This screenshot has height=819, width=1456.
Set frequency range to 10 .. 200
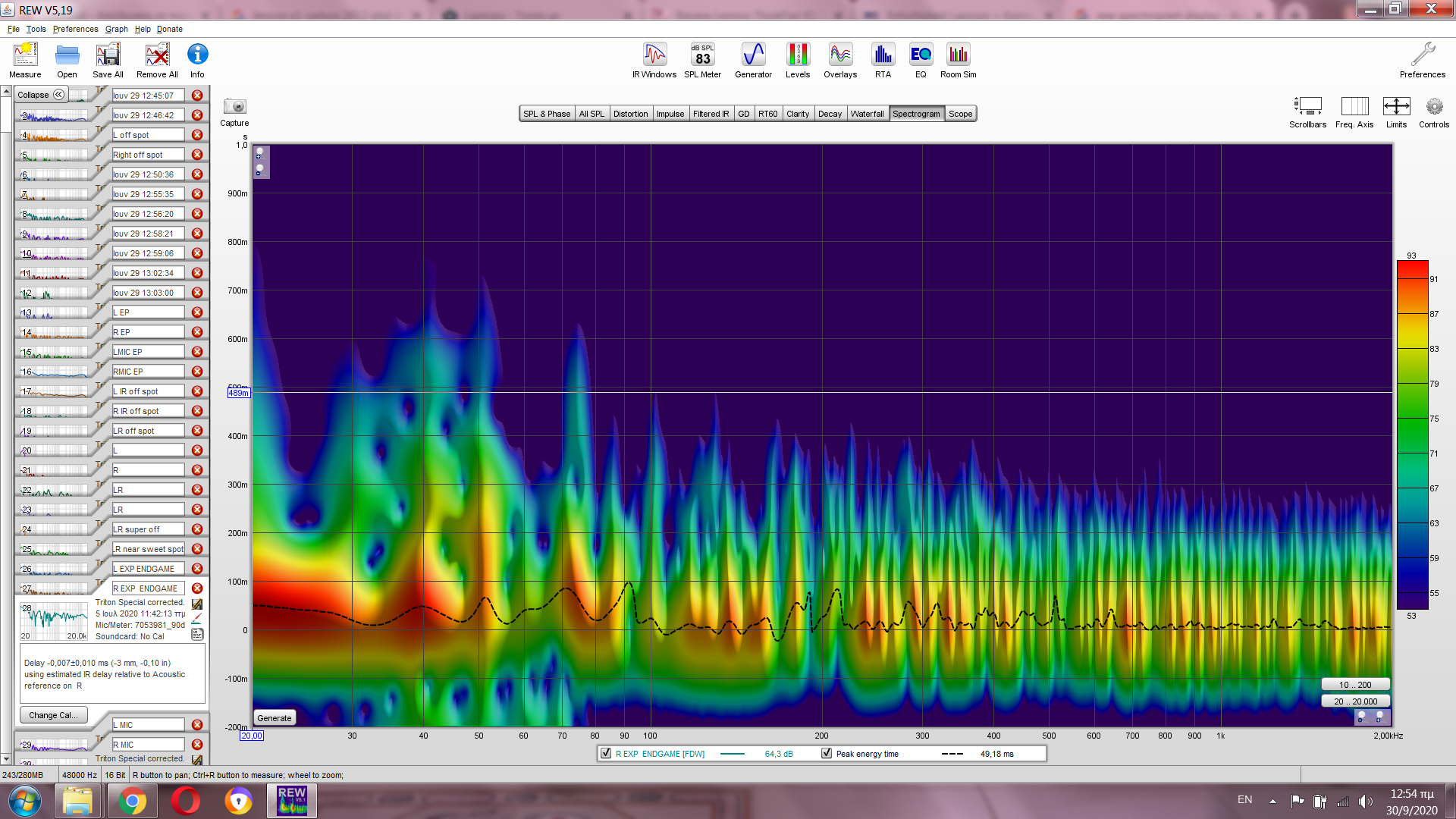1355,685
